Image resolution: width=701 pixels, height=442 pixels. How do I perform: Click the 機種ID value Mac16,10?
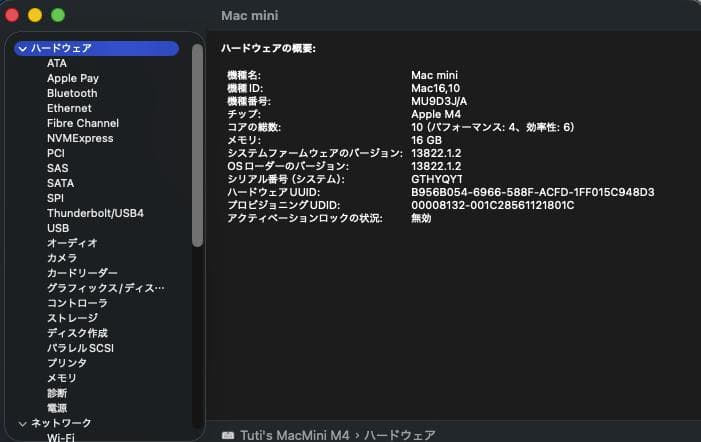[x=435, y=88]
